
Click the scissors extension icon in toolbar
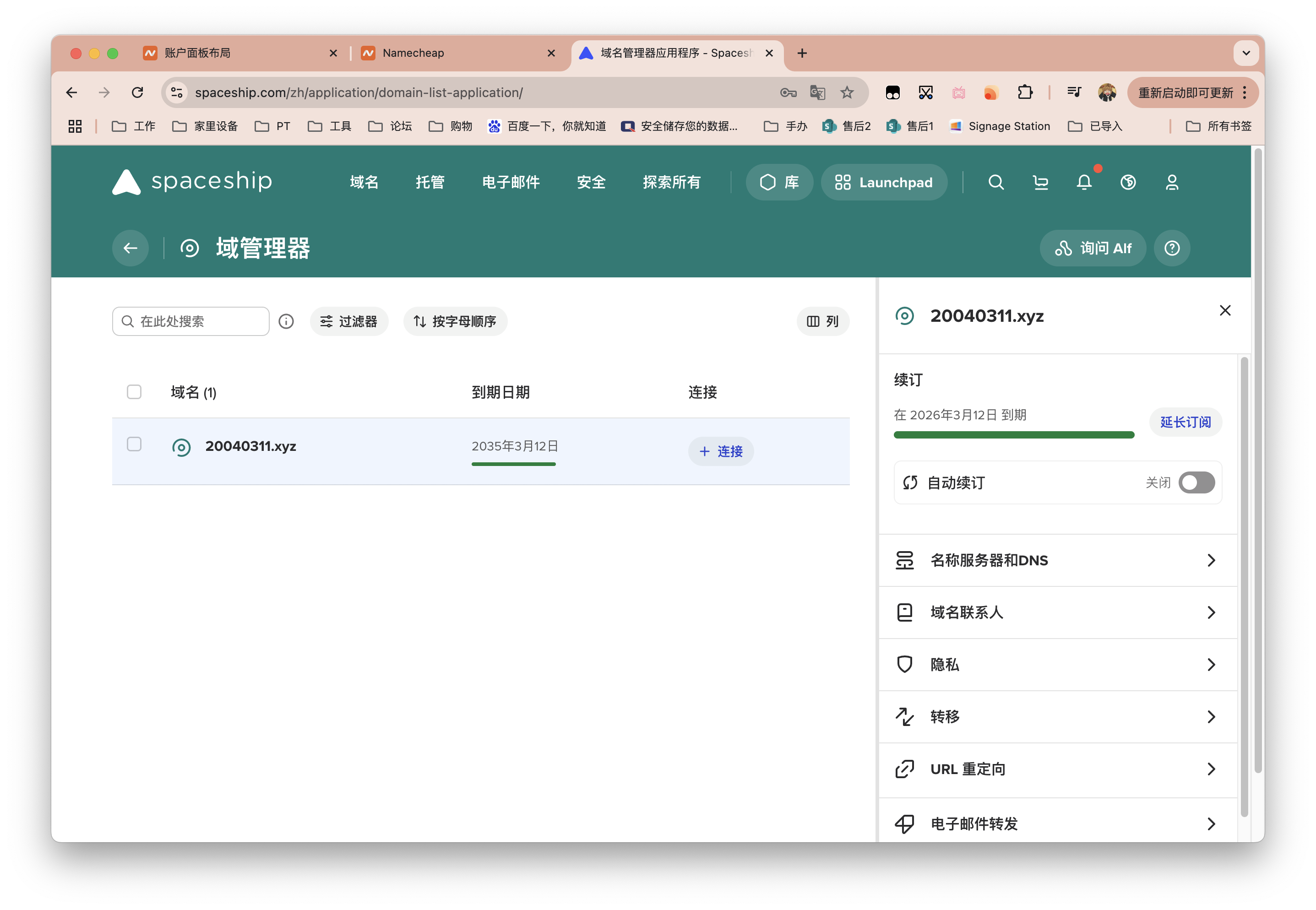tap(925, 92)
